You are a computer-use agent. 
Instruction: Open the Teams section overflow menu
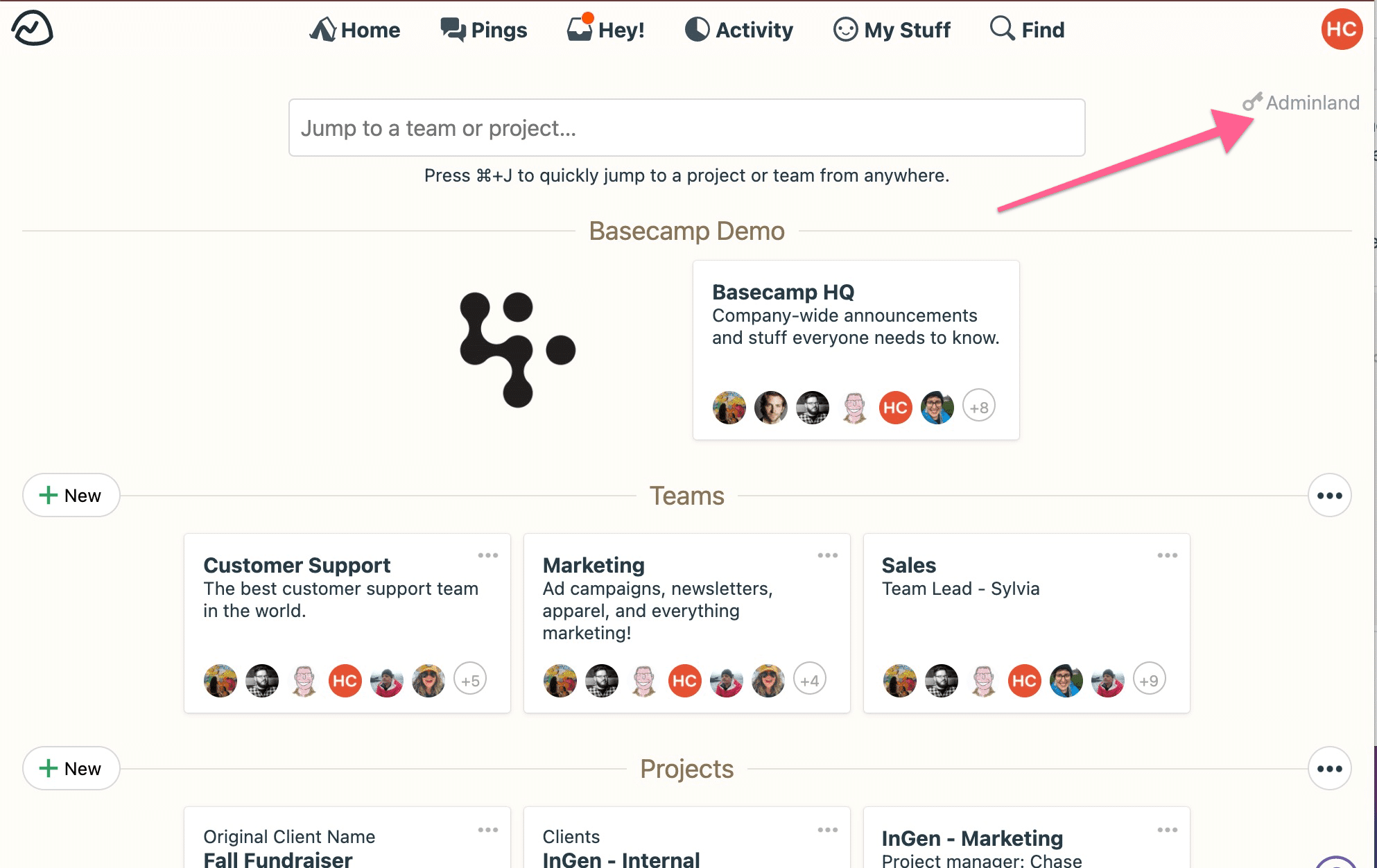[x=1329, y=495]
